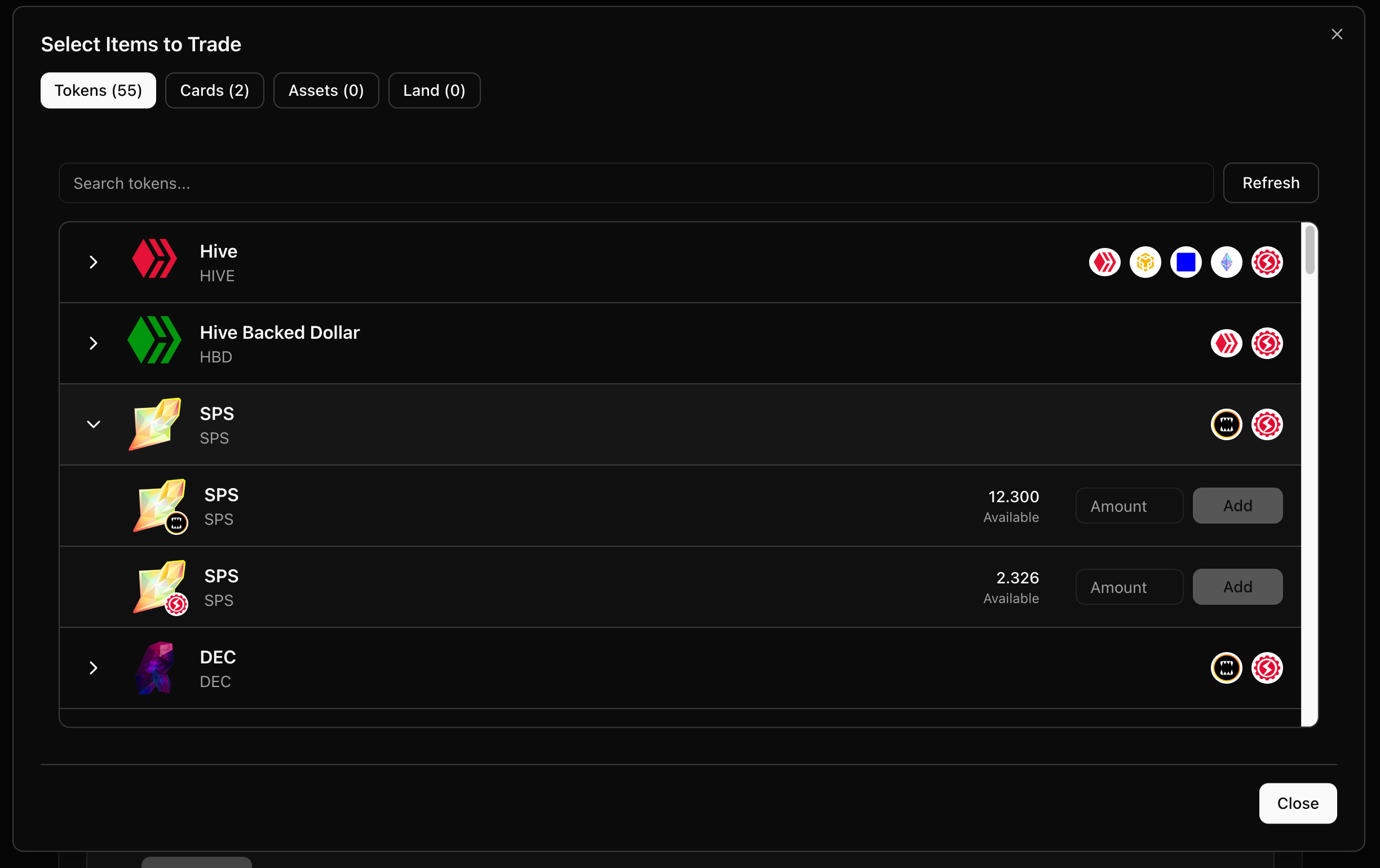Collapse the SPS token group
Viewport: 1380px width, 868px height.
[x=94, y=424]
